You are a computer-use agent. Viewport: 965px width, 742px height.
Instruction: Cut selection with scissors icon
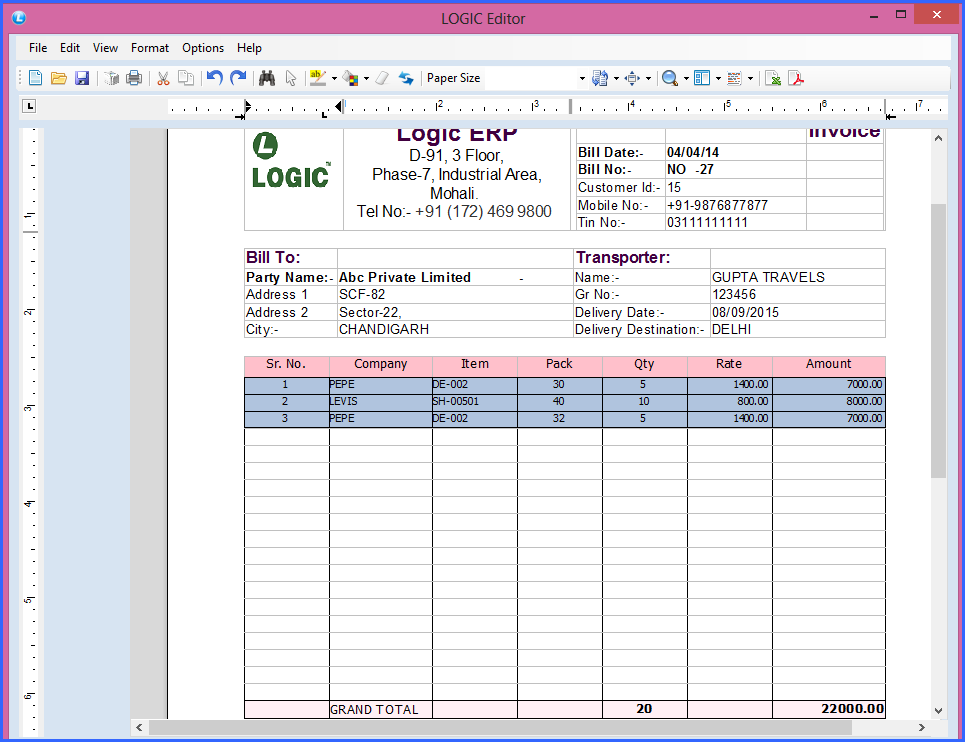pyautogui.click(x=163, y=78)
